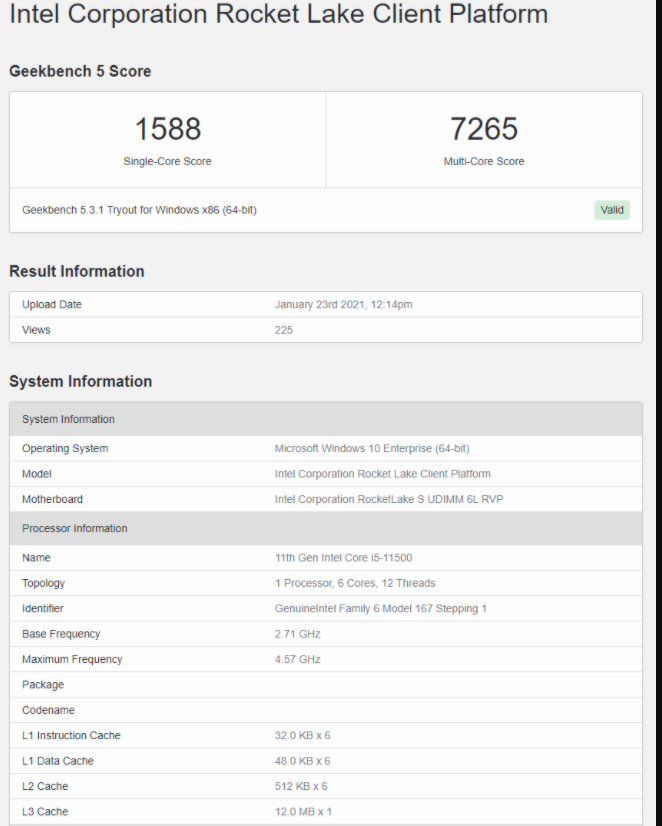The width and height of the screenshot is (662, 826).
Task: Click the Model row label
Action: 37,474
